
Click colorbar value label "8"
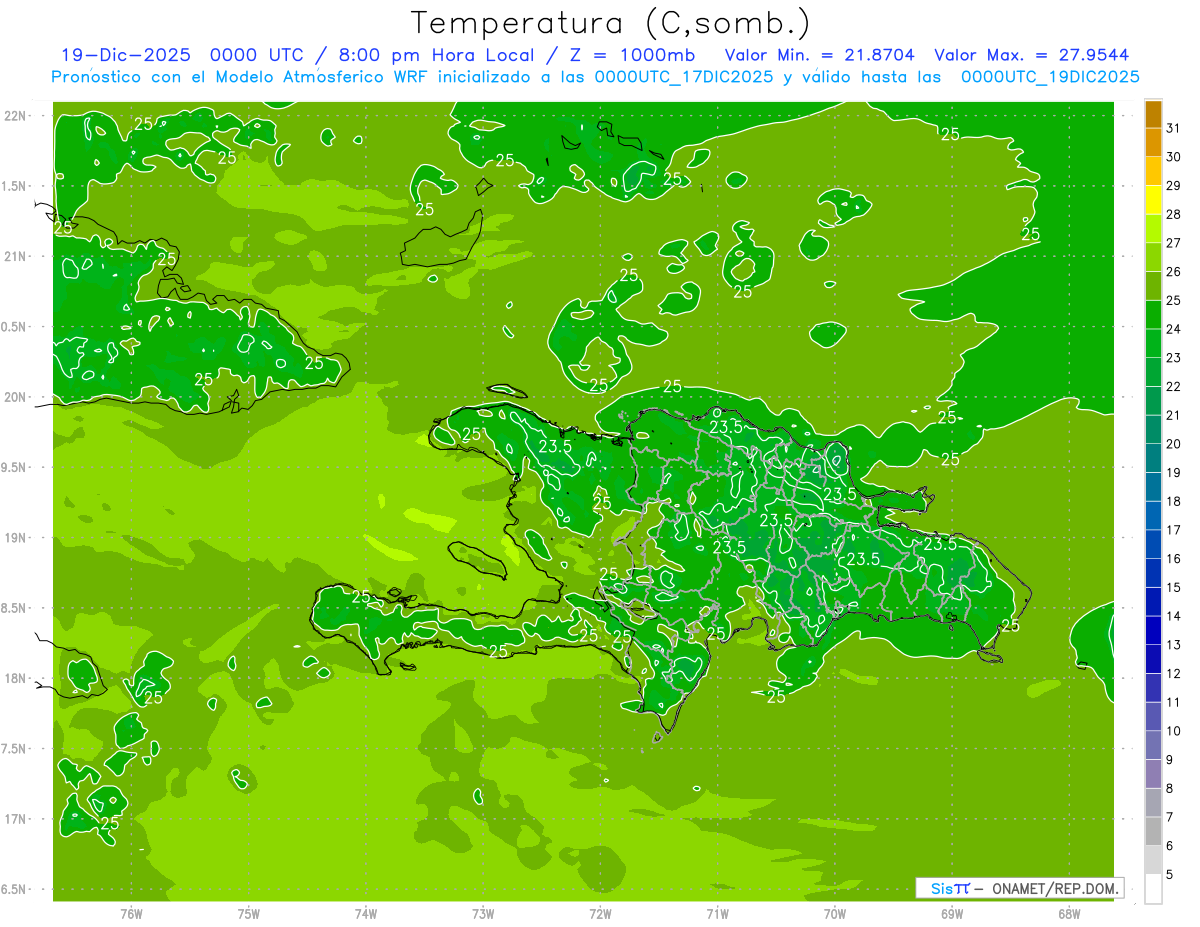(1170, 788)
